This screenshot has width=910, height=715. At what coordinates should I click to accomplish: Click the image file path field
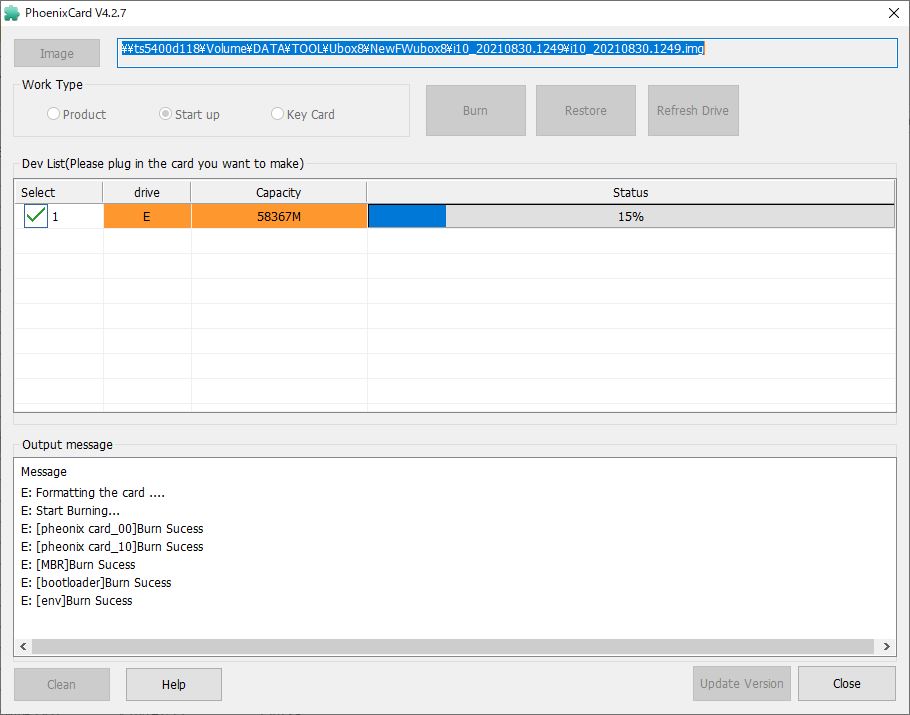click(x=507, y=53)
